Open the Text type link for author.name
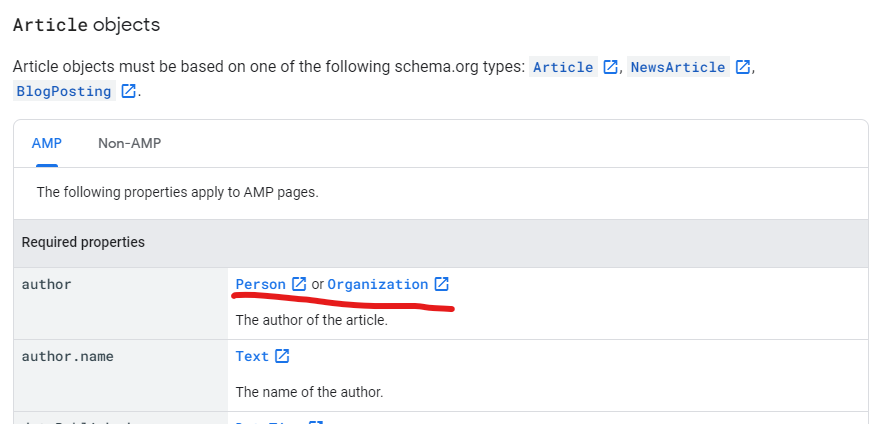880x424 pixels. tap(252, 356)
